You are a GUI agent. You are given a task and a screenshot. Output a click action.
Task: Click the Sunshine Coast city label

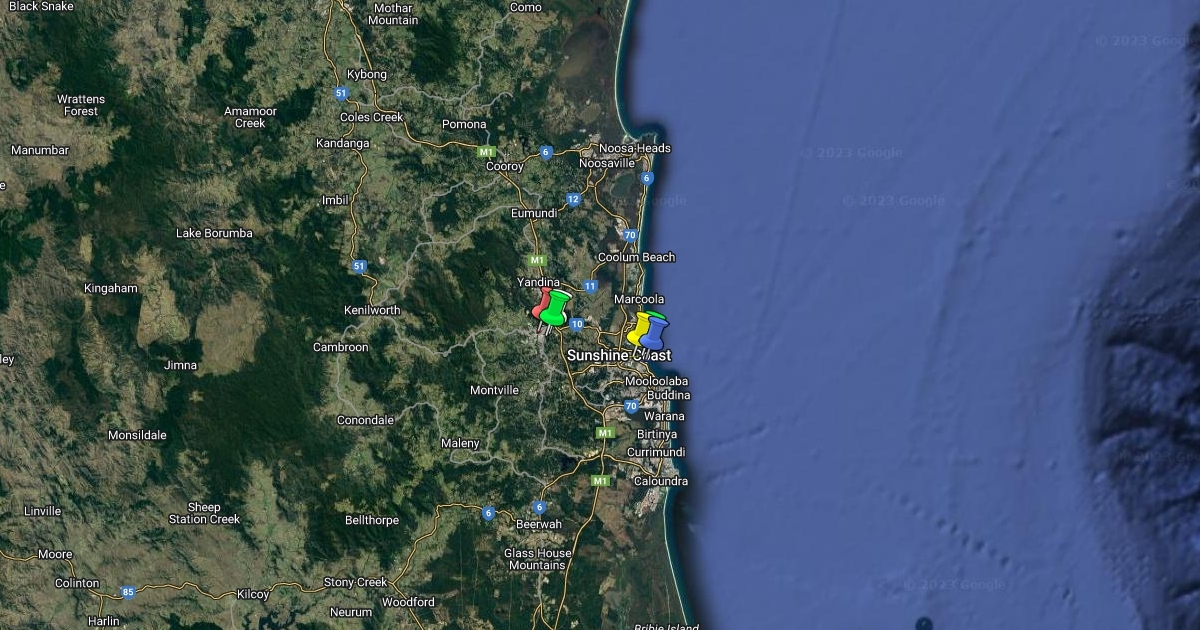pyautogui.click(x=618, y=355)
